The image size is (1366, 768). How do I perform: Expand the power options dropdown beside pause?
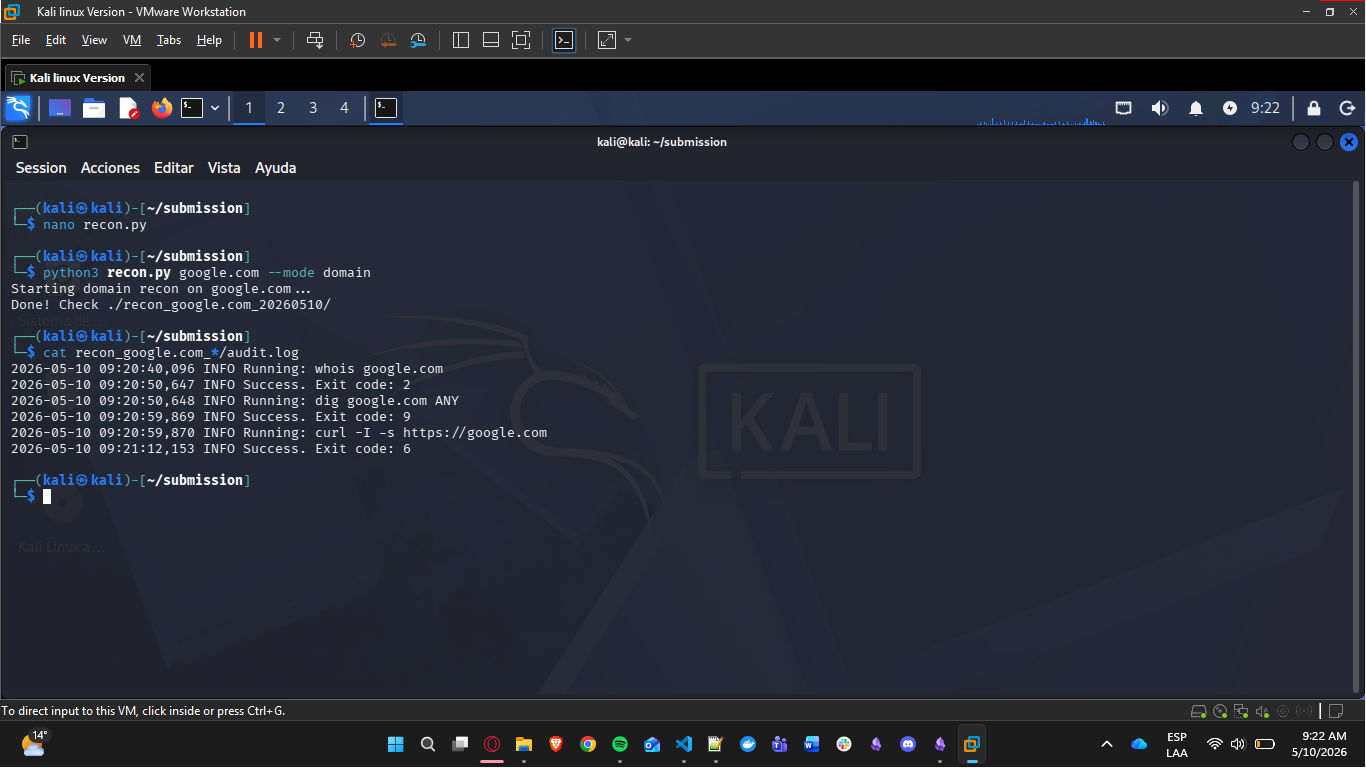[277, 40]
